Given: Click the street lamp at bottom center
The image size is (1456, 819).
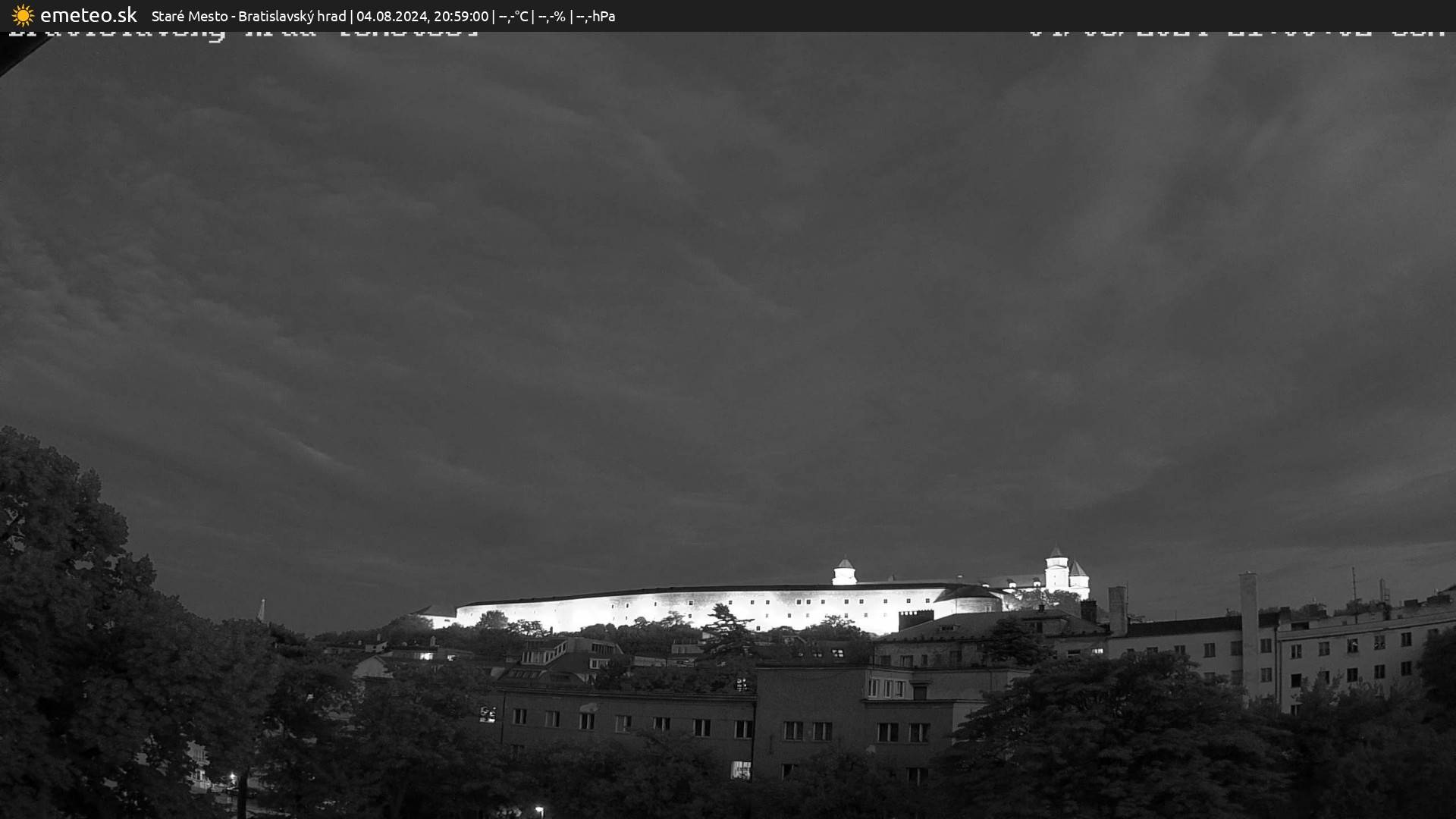Looking at the screenshot, I should tap(538, 810).
